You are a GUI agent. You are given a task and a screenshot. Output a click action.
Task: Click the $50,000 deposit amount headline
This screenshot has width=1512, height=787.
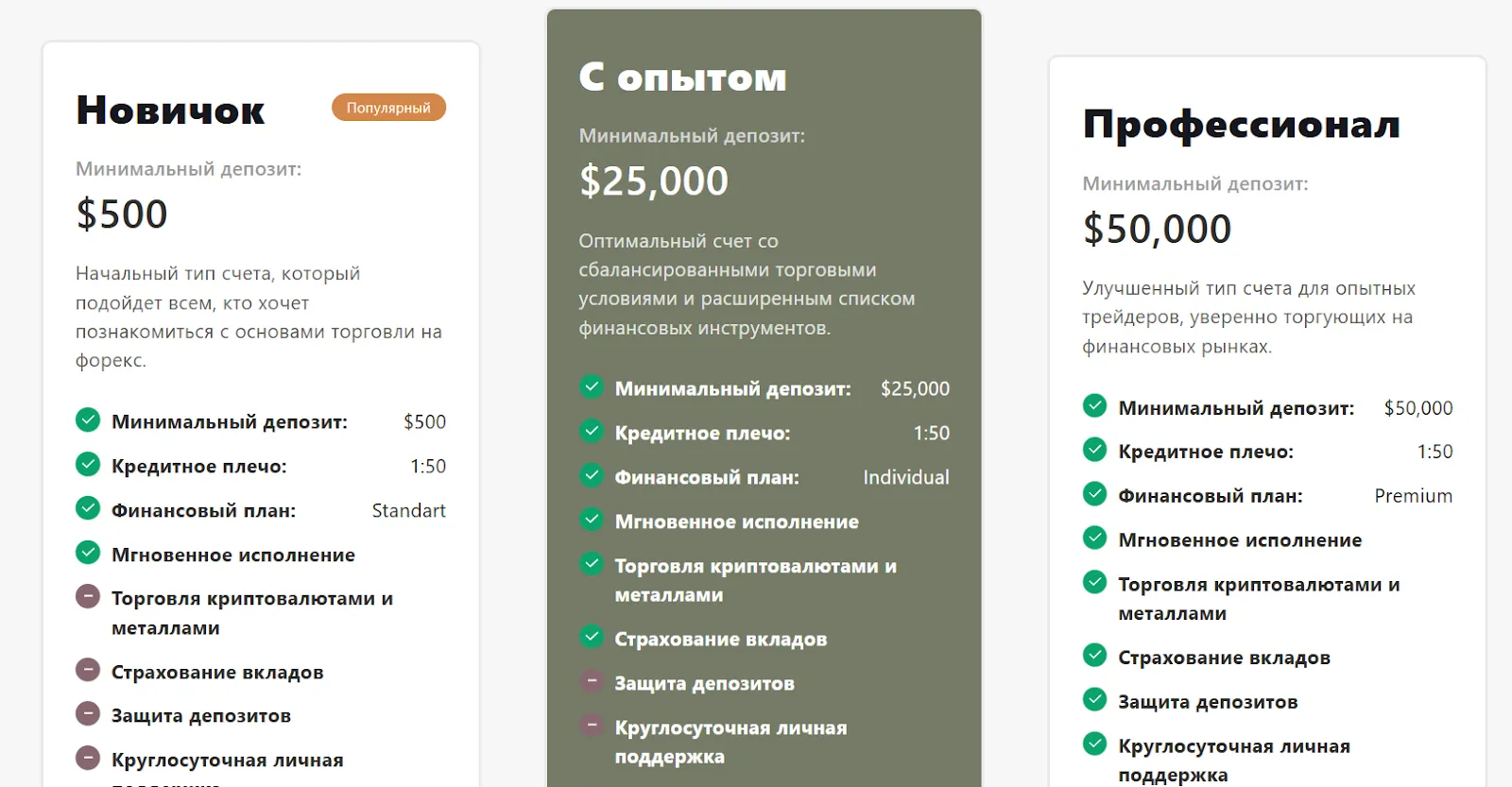pos(1158,229)
